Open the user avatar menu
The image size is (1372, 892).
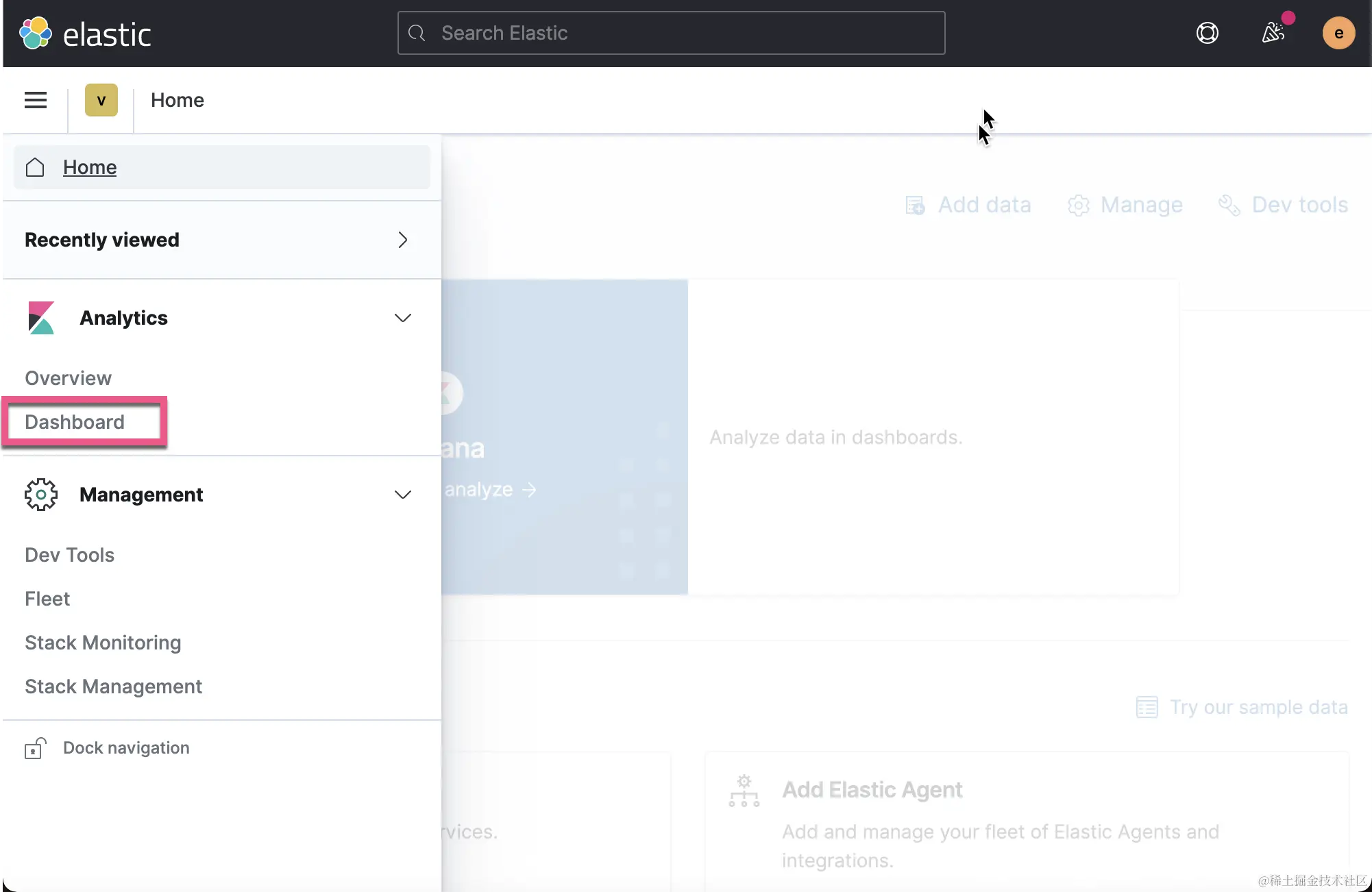(1338, 33)
